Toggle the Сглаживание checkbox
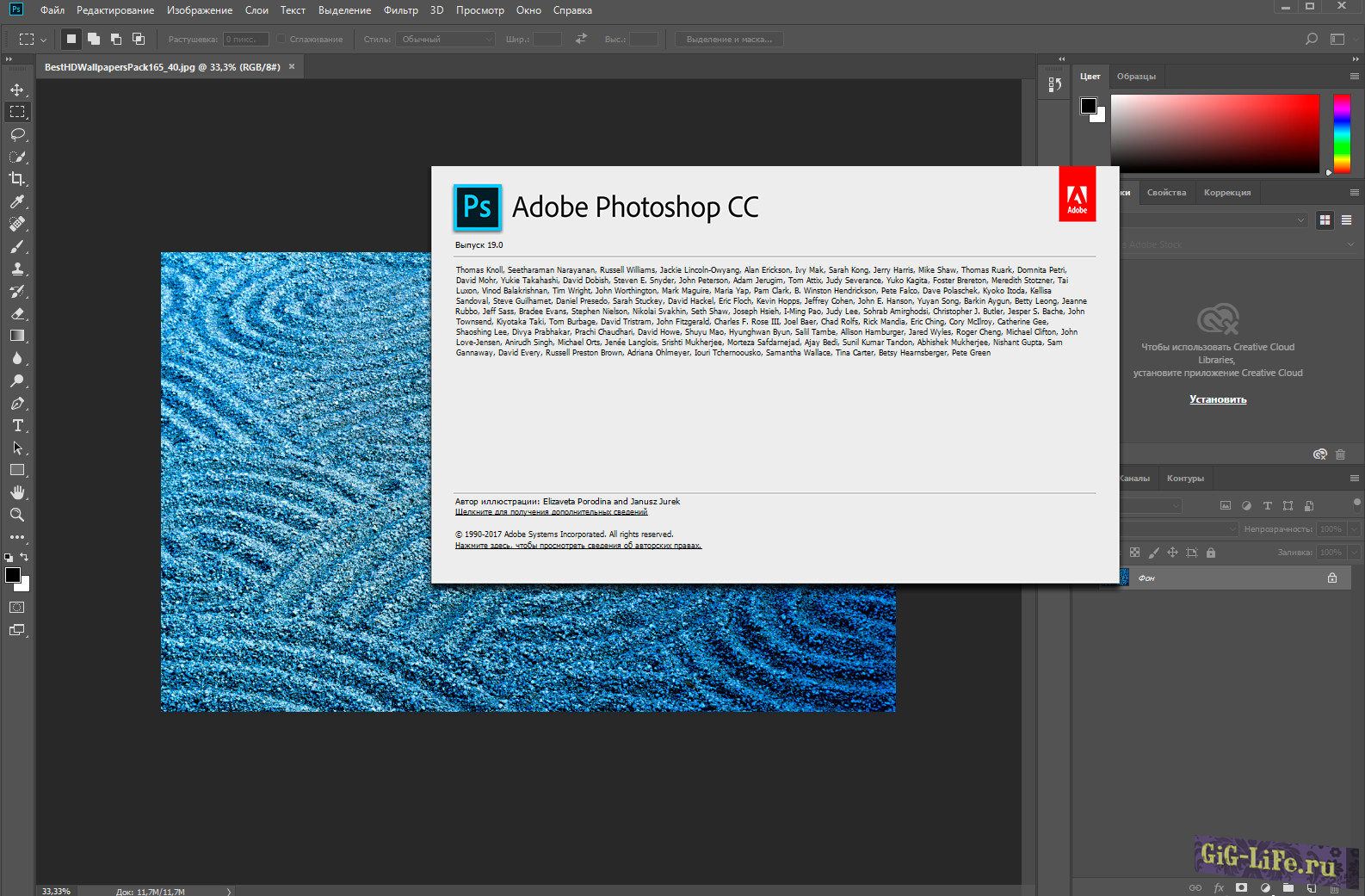 pos(281,40)
